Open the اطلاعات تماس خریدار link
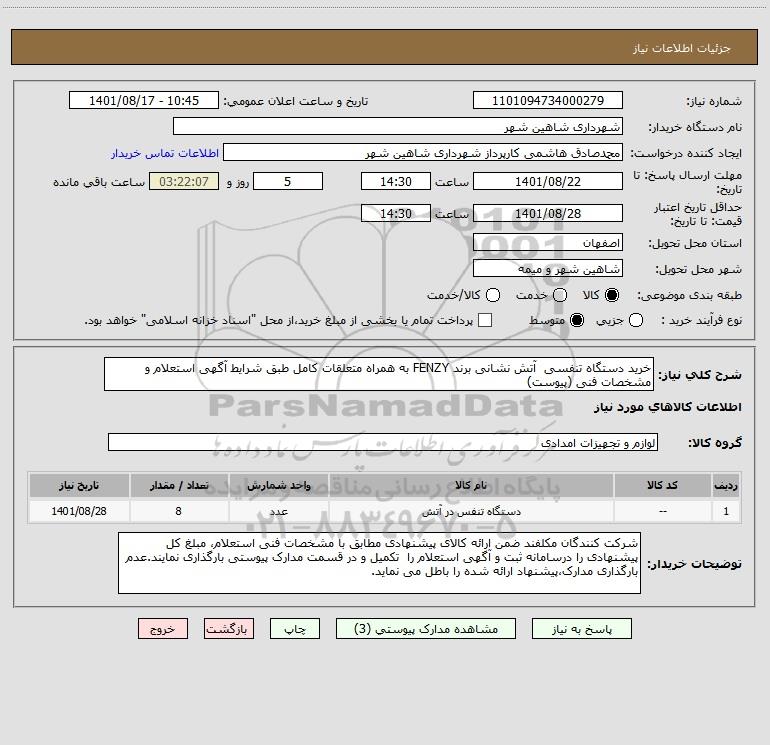The width and height of the screenshot is (770, 745). pyautogui.click(x=165, y=153)
